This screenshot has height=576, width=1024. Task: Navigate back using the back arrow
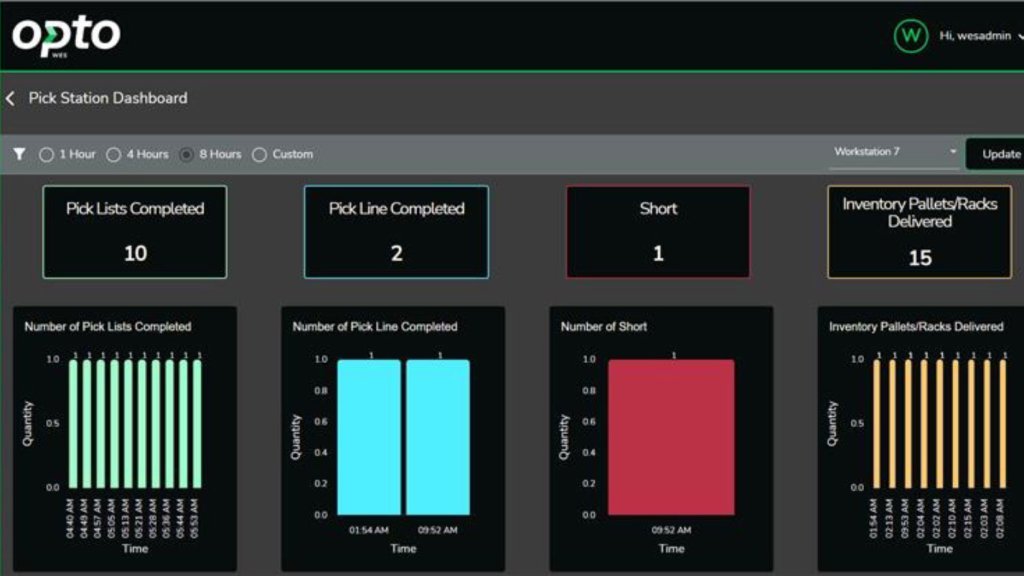click(10, 98)
